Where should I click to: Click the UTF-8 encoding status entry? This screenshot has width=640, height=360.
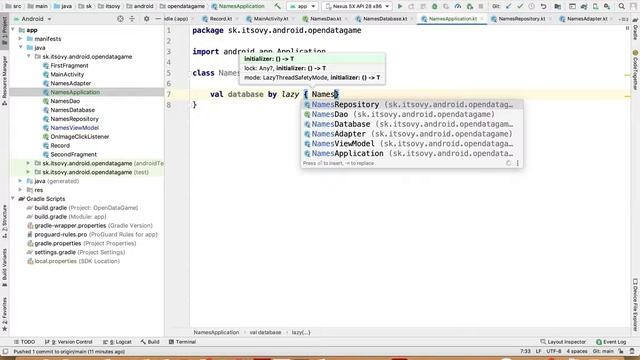[553, 351]
